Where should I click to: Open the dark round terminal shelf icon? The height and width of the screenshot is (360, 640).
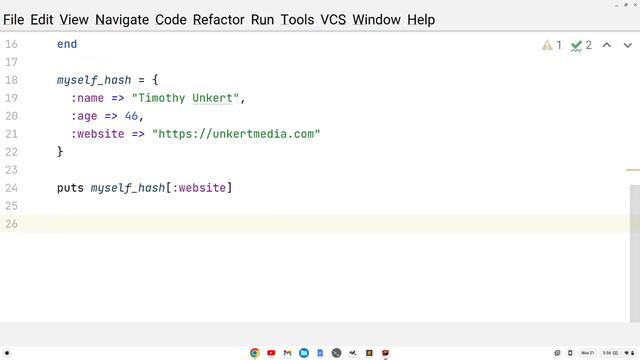click(336, 353)
